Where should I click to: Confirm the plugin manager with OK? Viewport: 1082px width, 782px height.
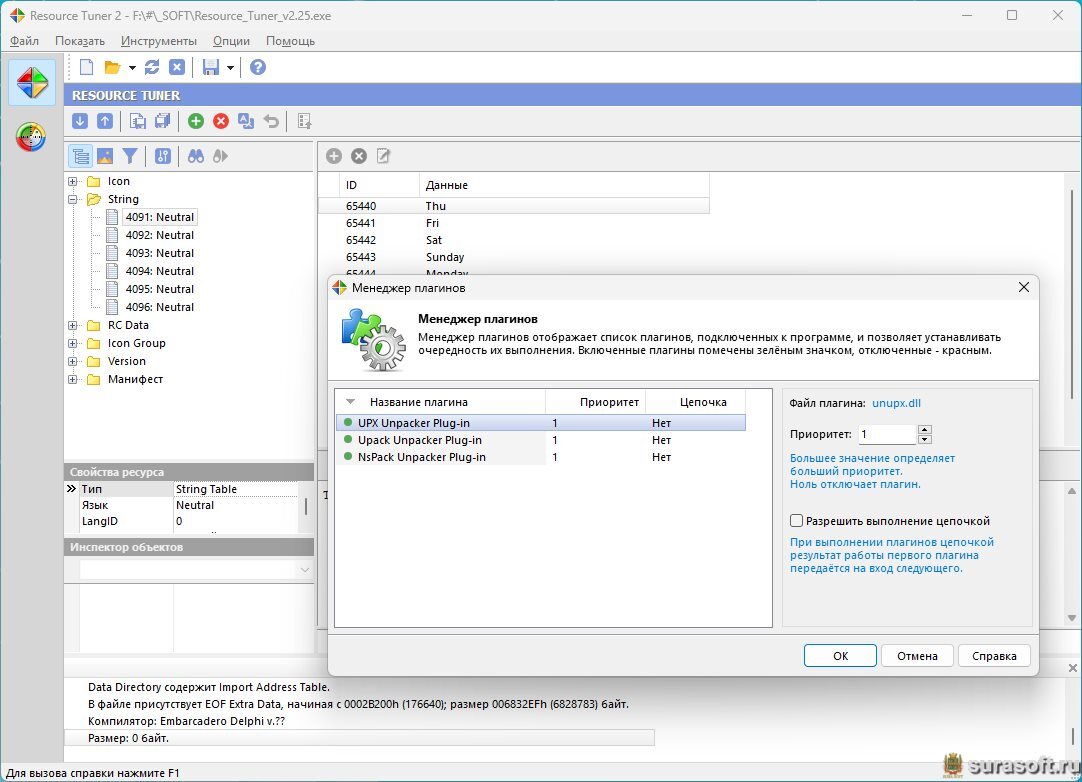coord(840,656)
